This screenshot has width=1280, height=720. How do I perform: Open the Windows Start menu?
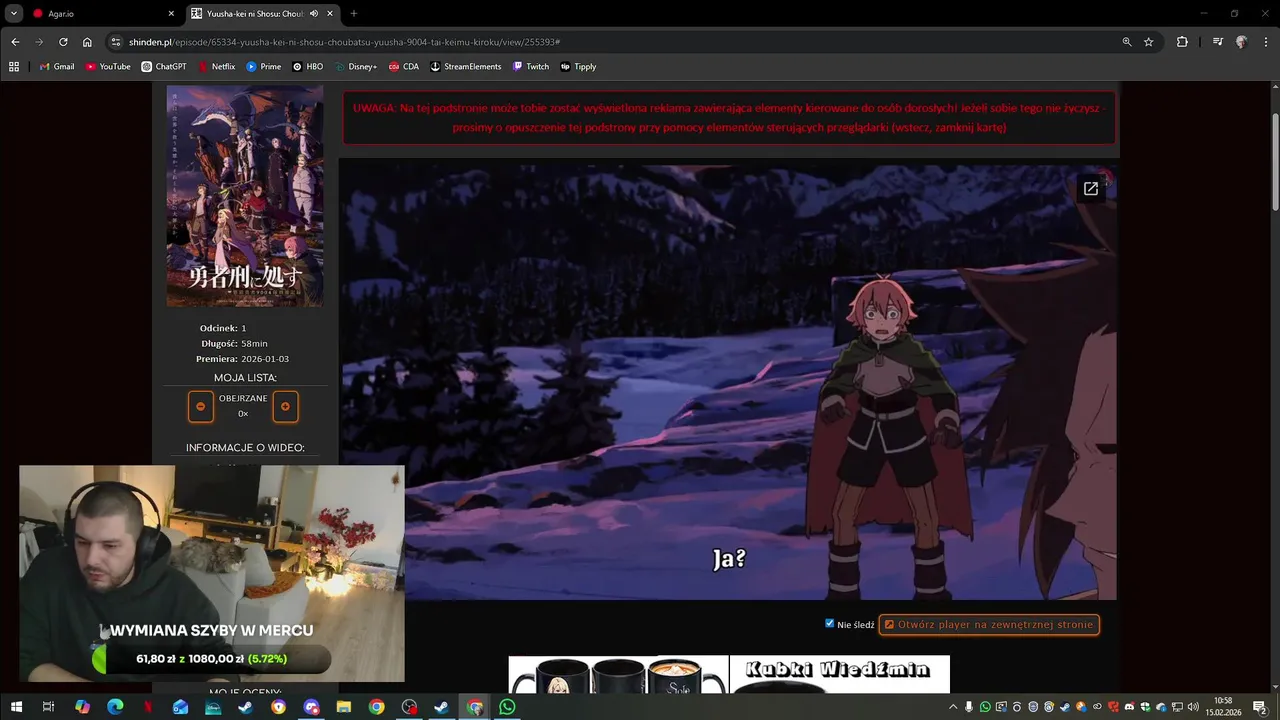pyautogui.click(x=16, y=707)
